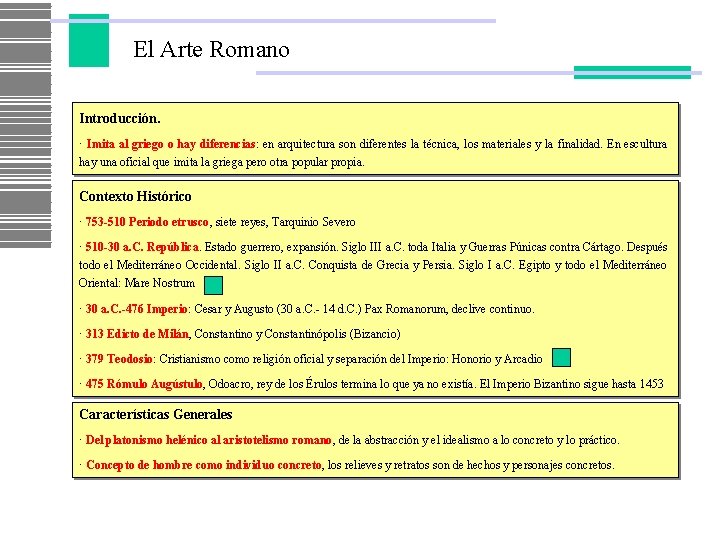Click the Contexto Histórico heading

pos(135,197)
